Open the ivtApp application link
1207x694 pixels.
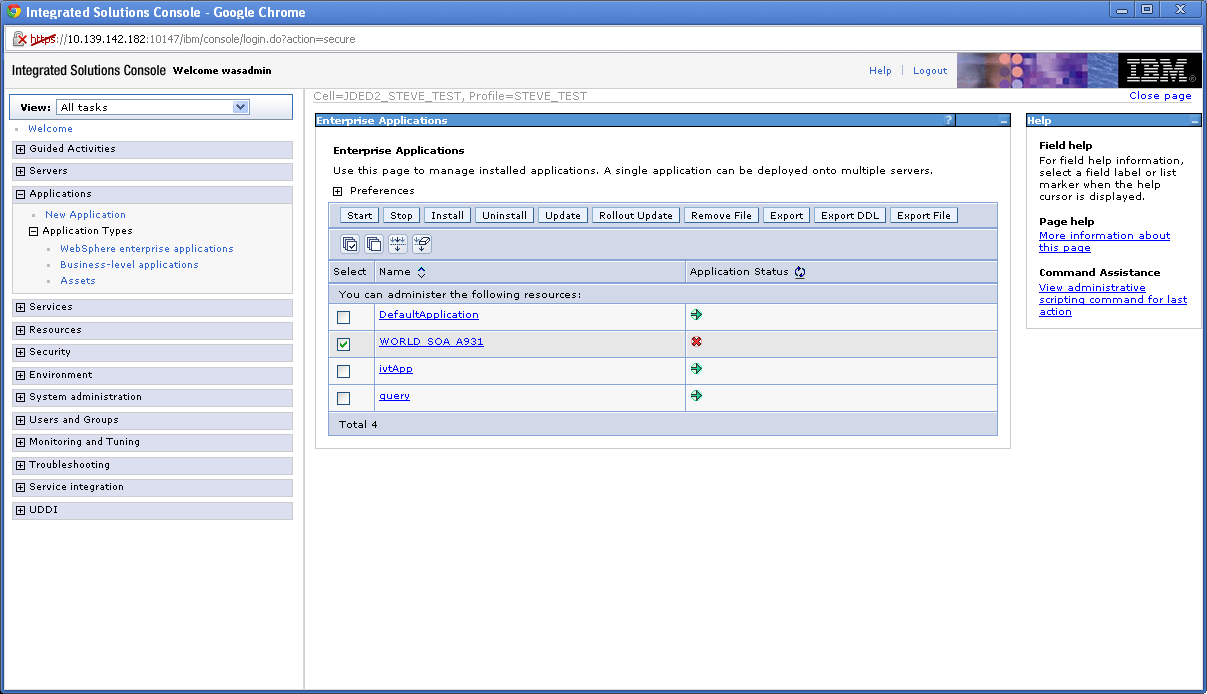coord(396,369)
